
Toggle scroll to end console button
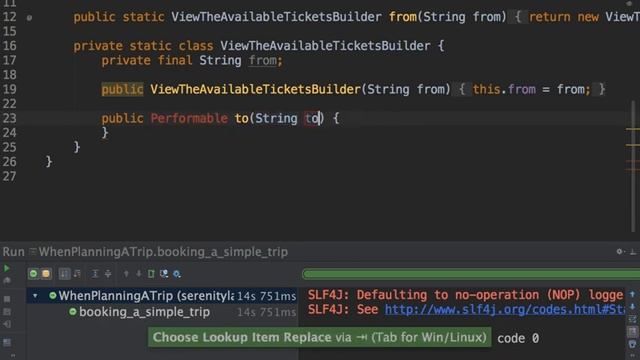[632, 332]
